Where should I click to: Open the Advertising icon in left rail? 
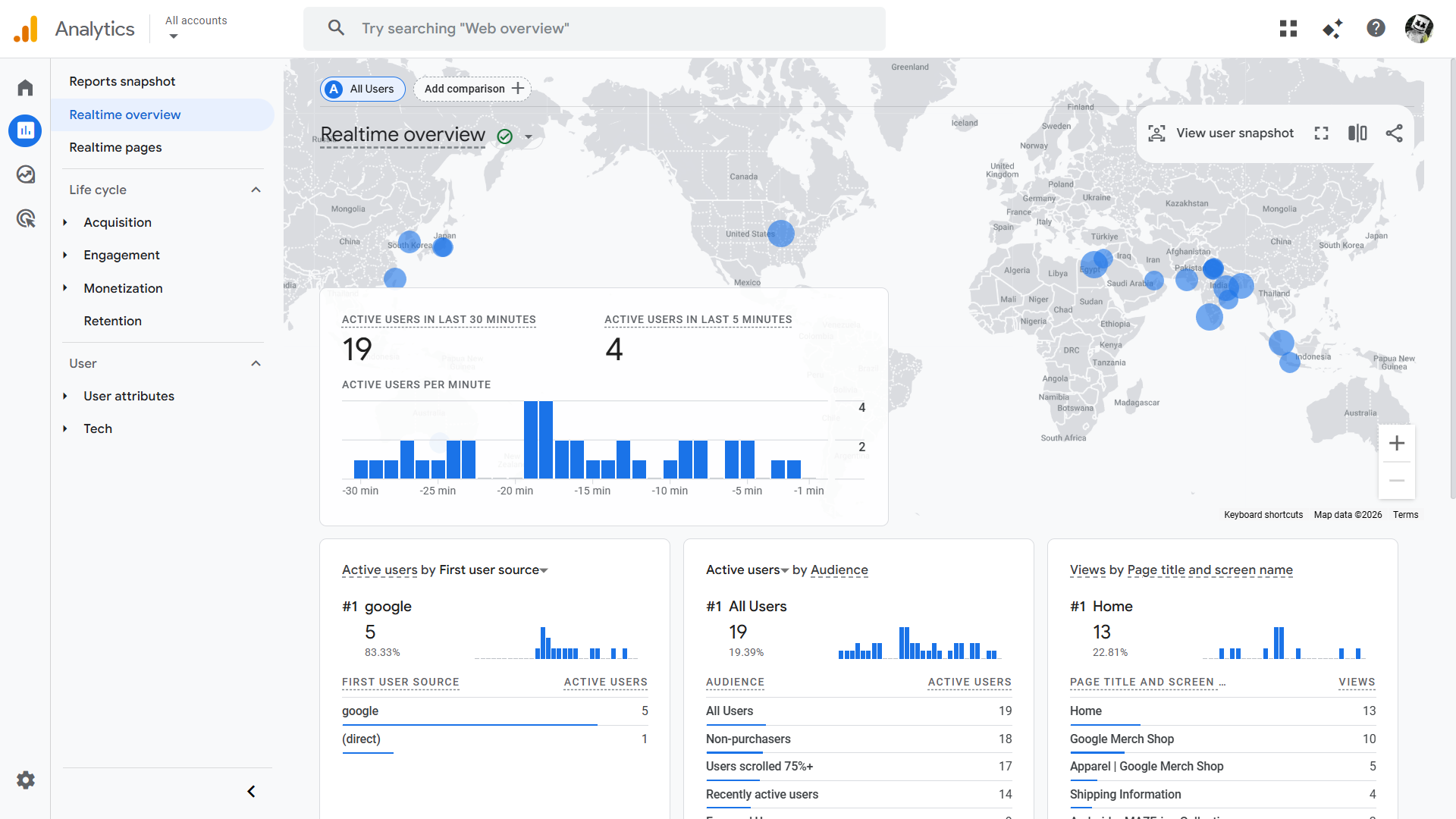pos(25,219)
